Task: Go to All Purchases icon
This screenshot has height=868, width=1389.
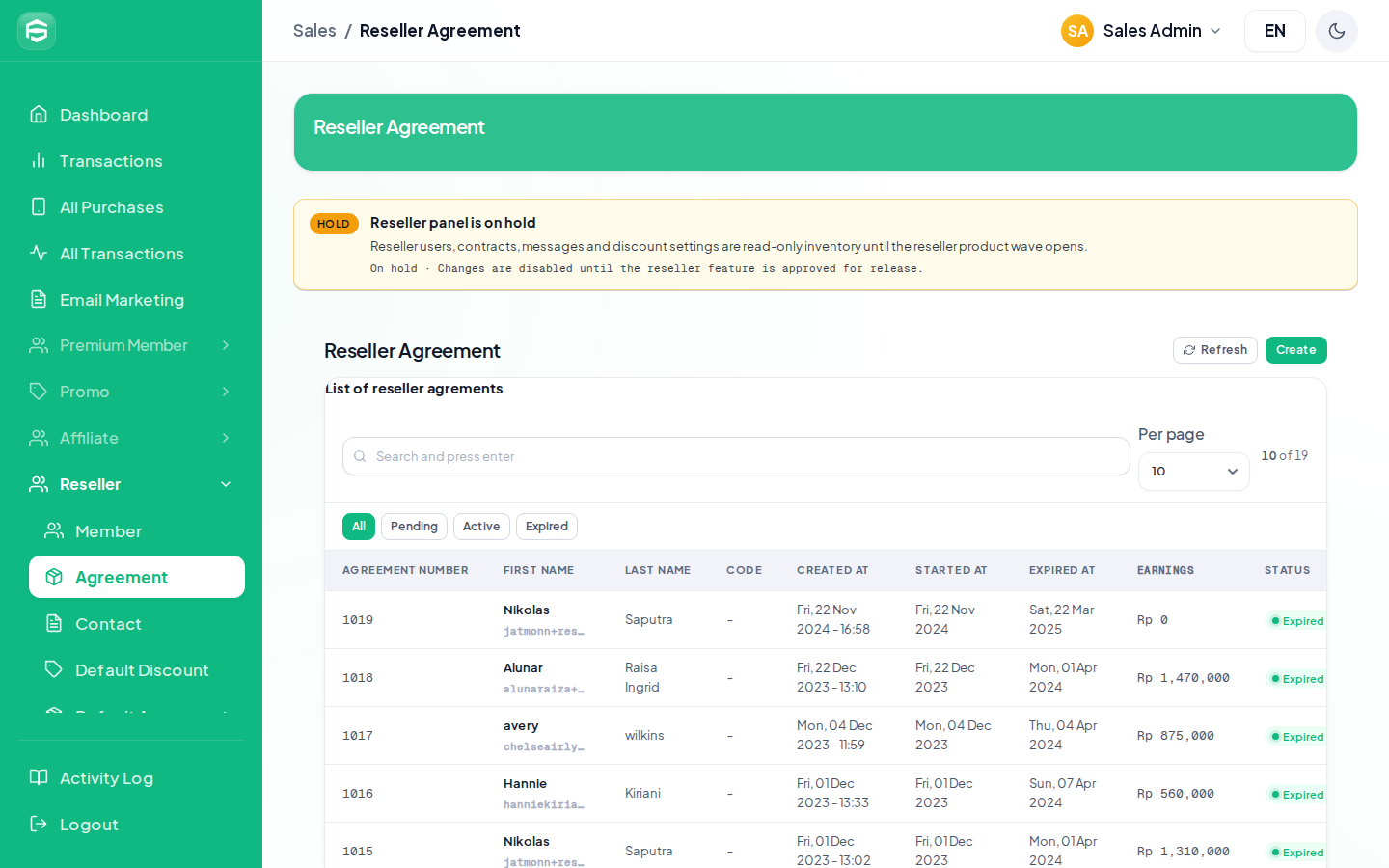Action: [x=39, y=206]
